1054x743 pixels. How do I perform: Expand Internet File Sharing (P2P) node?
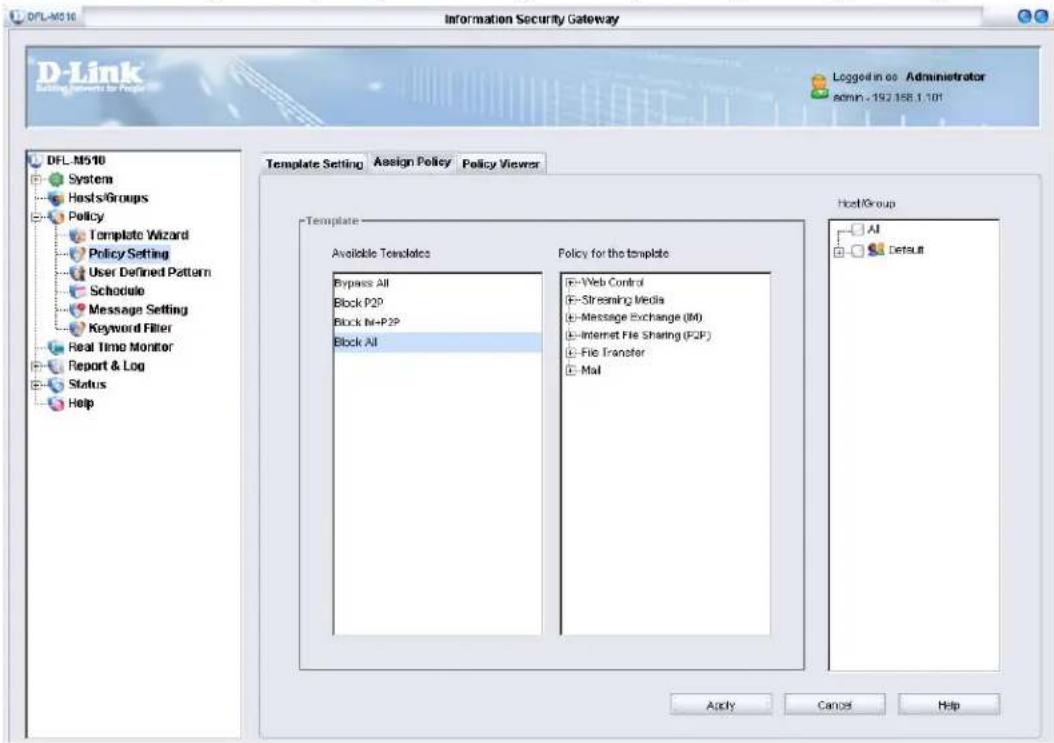tap(571, 335)
